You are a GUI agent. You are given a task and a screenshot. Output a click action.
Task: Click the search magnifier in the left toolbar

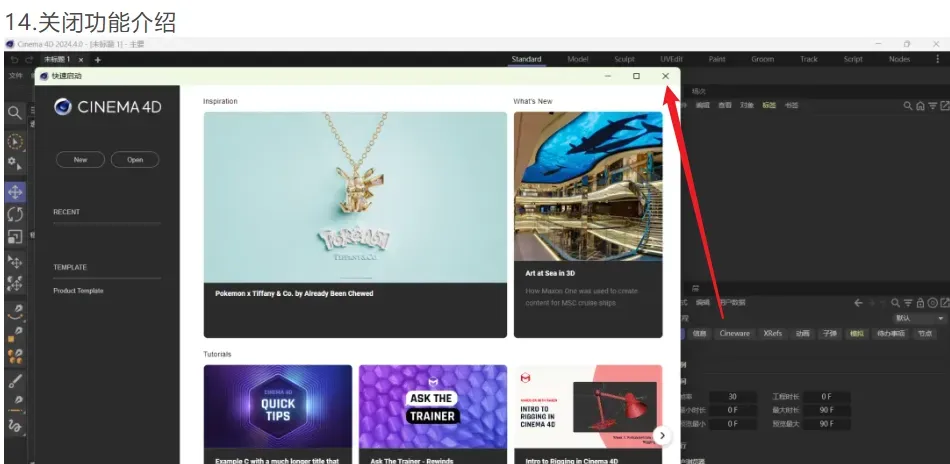15,113
